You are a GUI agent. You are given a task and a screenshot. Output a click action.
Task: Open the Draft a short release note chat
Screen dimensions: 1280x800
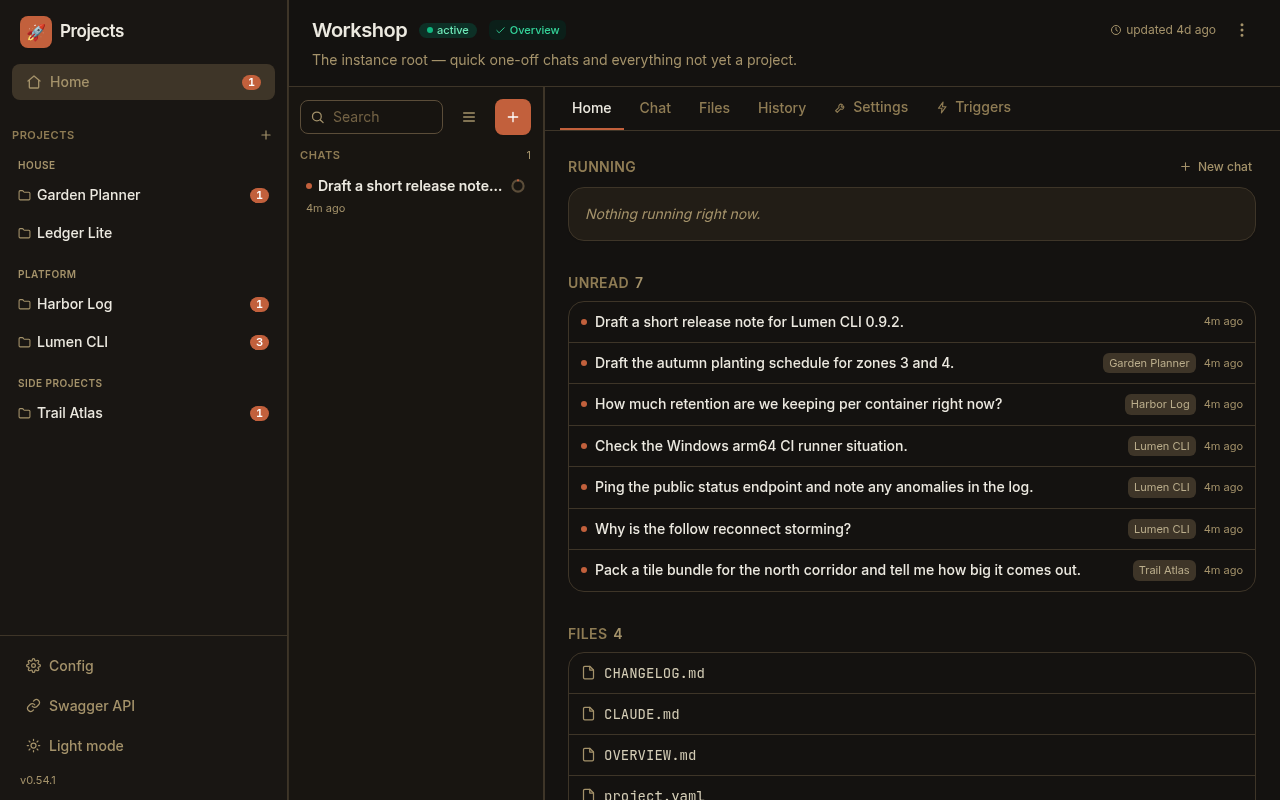pyautogui.click(x=415, y=196)
